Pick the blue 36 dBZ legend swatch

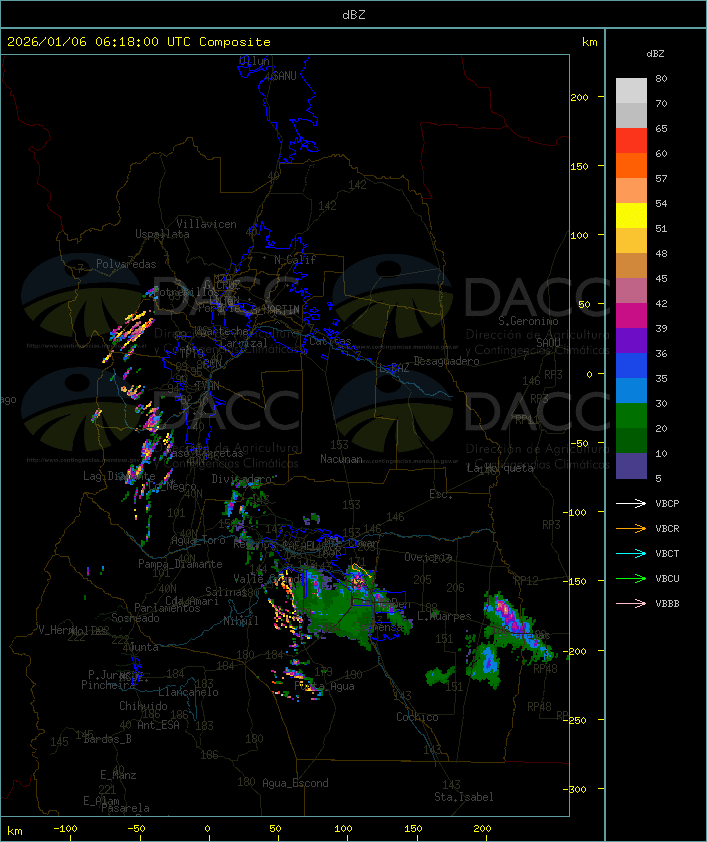coord(631,366)
